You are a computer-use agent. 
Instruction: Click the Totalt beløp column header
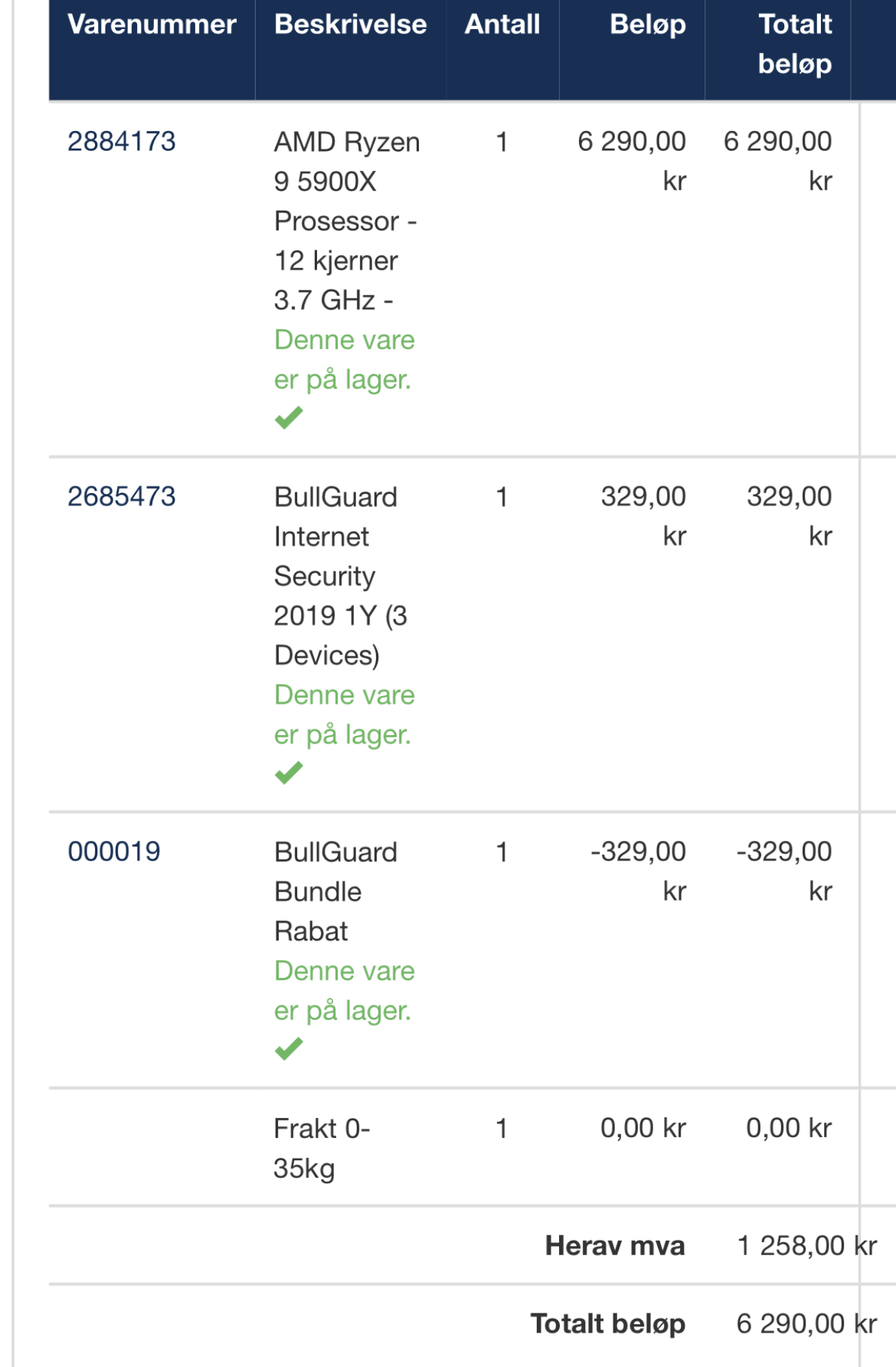[x=795, y=44]
